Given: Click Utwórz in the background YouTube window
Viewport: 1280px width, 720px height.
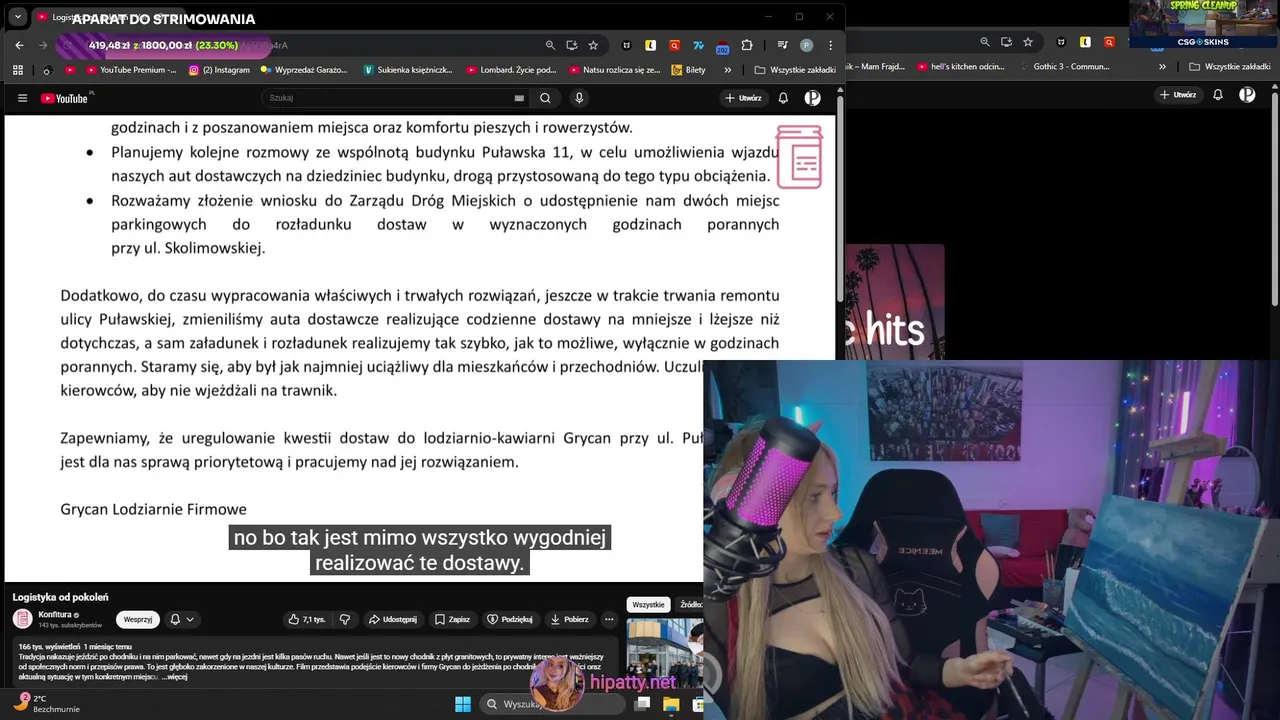Looking at the screenshot, I should click(1178, 94).
